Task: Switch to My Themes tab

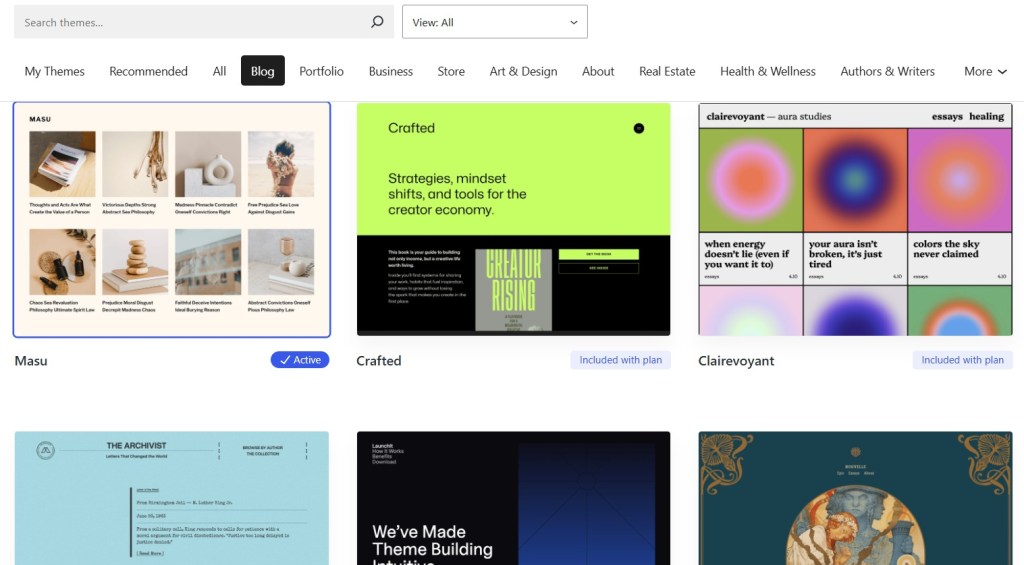Action: [54, 71]
